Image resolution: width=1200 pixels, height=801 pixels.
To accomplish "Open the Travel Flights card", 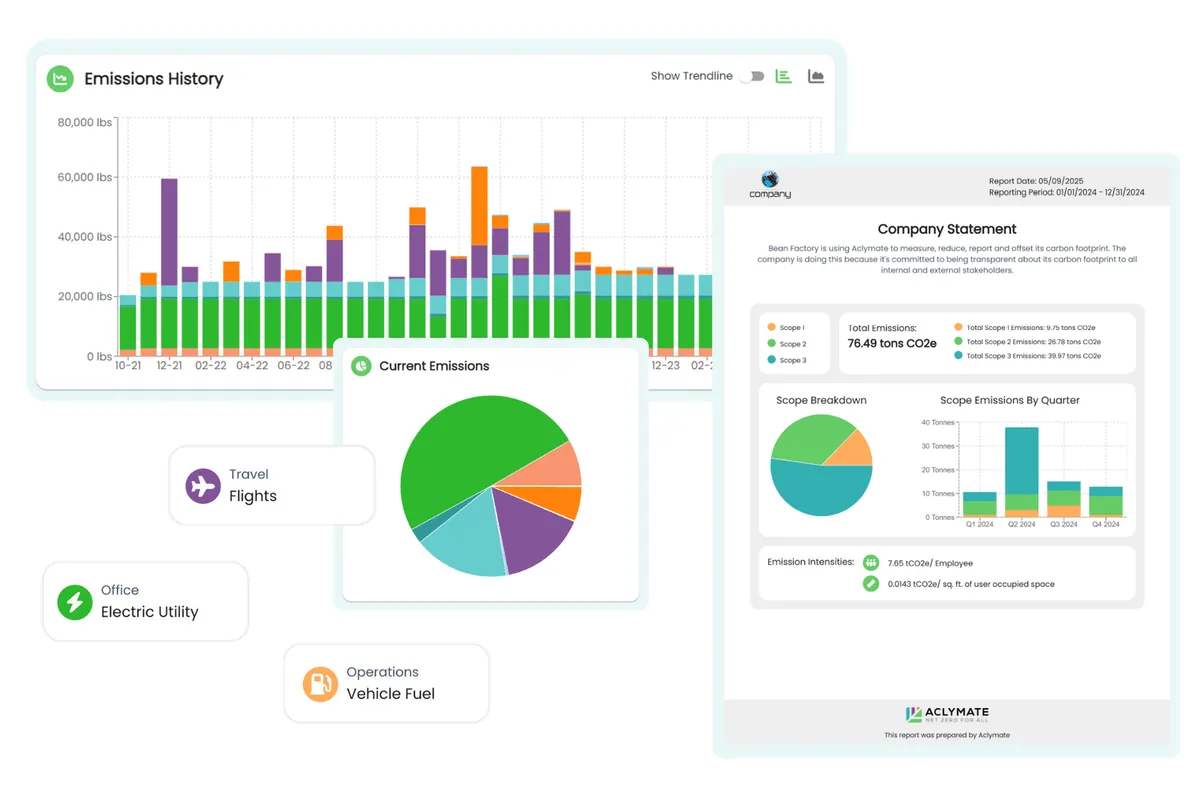I will [272, 486].
